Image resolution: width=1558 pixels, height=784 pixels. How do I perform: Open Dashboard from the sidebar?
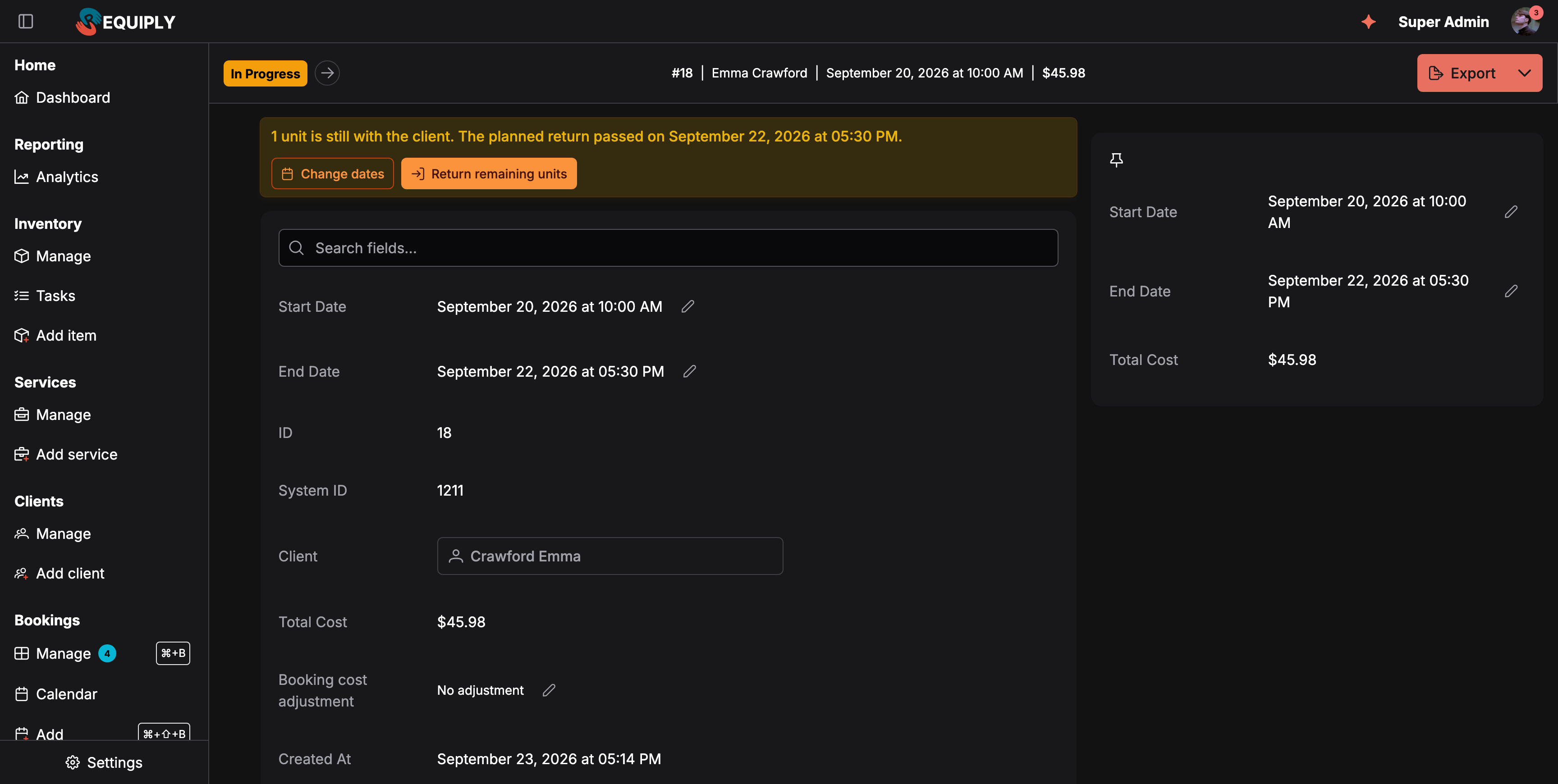[x=62, y=97]
